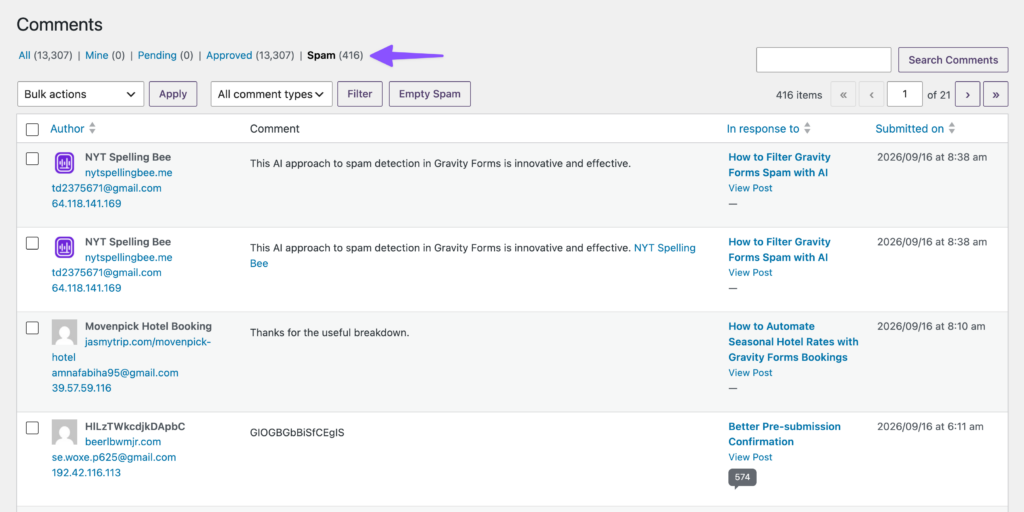Click the 574 comment count bubble
Viewport: 1024px width, 512px height.
[x=743, y=477]
